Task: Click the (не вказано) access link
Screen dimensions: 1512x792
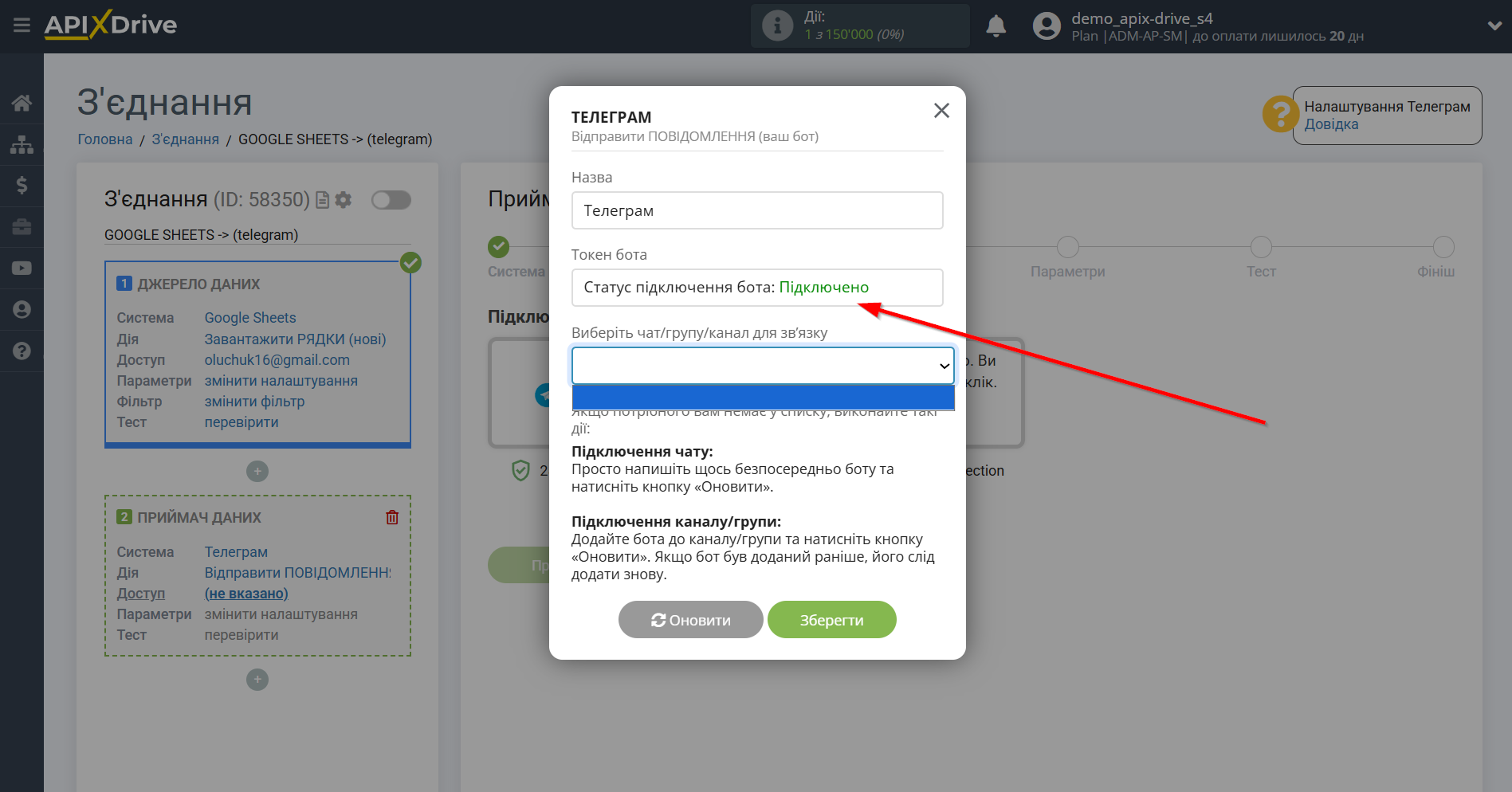Action: 246,594
